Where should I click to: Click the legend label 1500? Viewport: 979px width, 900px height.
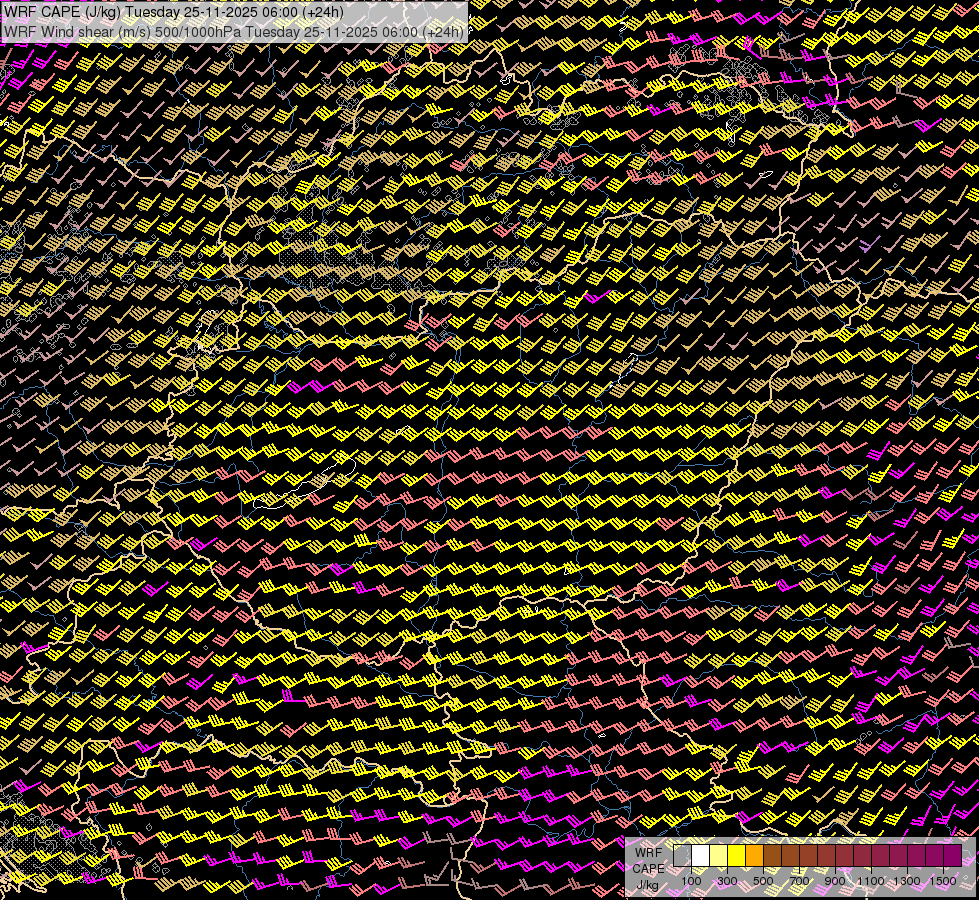943,881
